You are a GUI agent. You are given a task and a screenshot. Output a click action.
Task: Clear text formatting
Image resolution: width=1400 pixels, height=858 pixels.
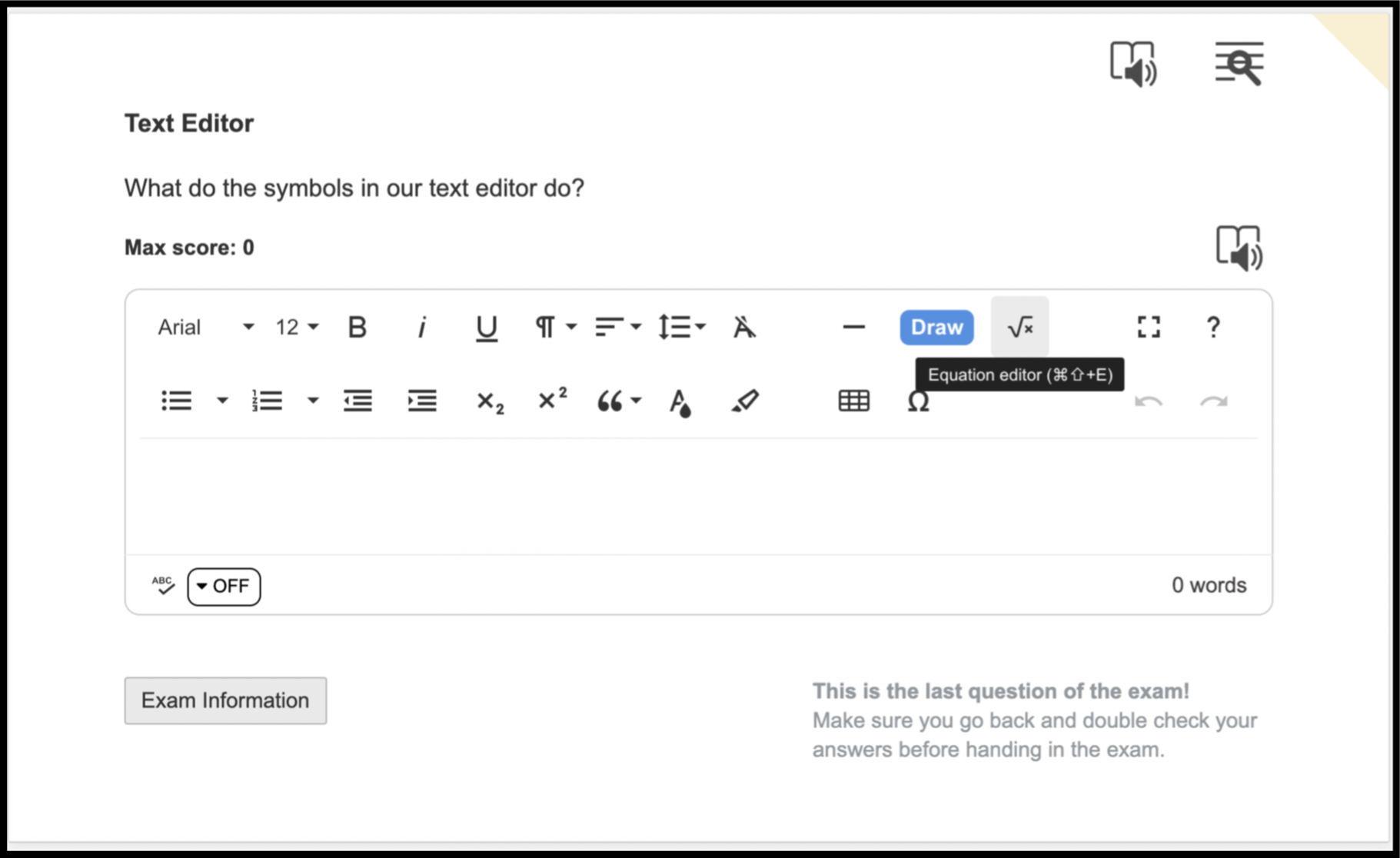pyautogui.click(x=743, y=328)
